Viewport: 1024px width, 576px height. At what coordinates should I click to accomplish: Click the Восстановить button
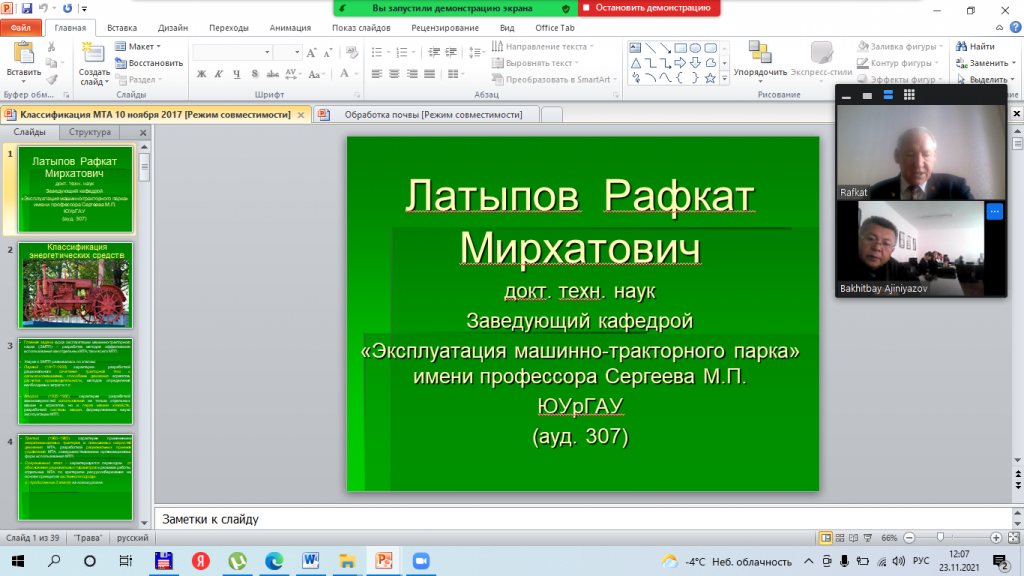coord(149,63)
